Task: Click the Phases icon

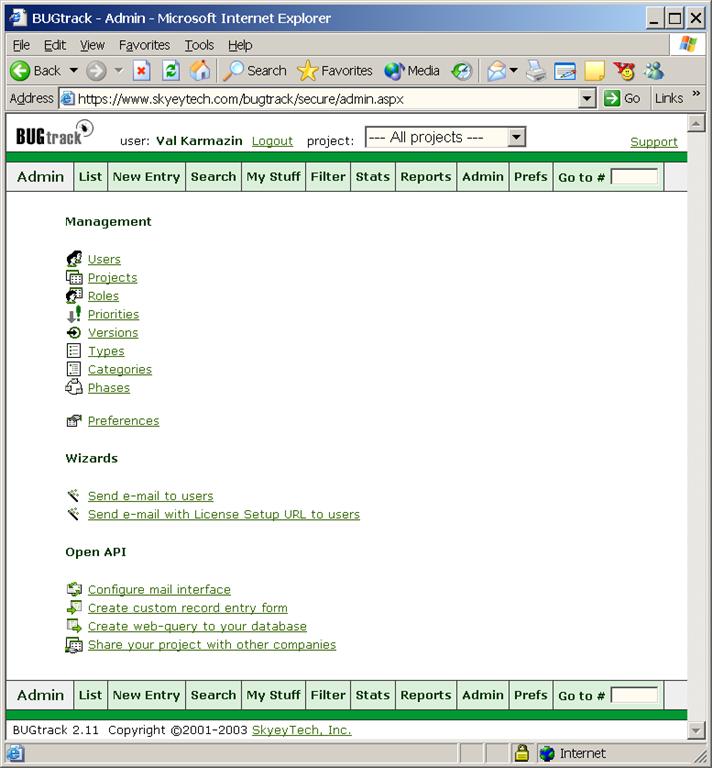Action: click(74, 388)
